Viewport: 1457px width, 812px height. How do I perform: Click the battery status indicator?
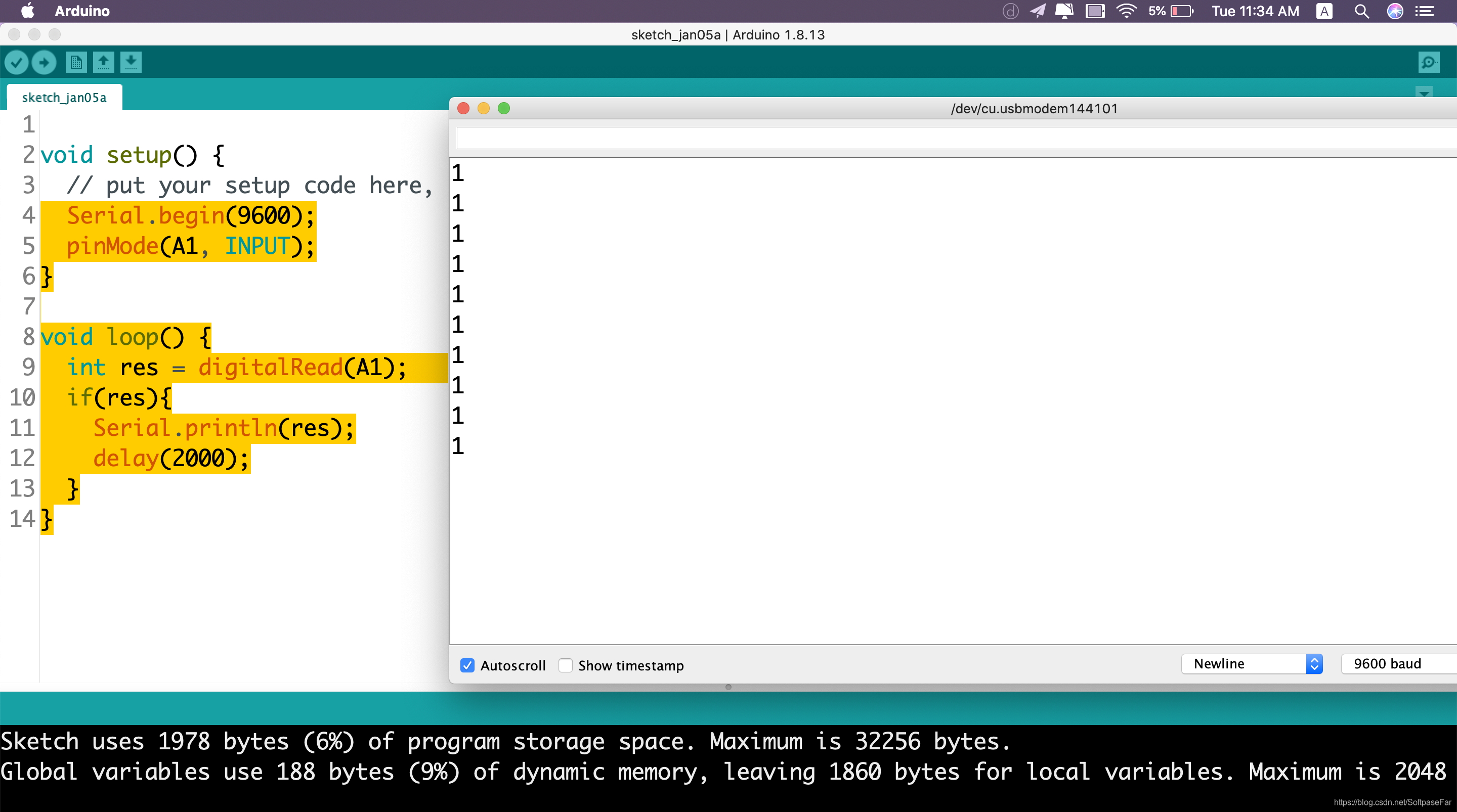(x=1182, y=11)
